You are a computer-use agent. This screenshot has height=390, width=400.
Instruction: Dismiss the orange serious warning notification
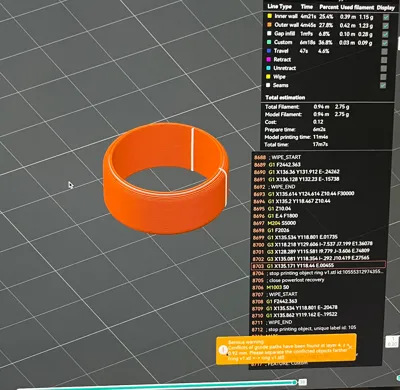point(350,347)
